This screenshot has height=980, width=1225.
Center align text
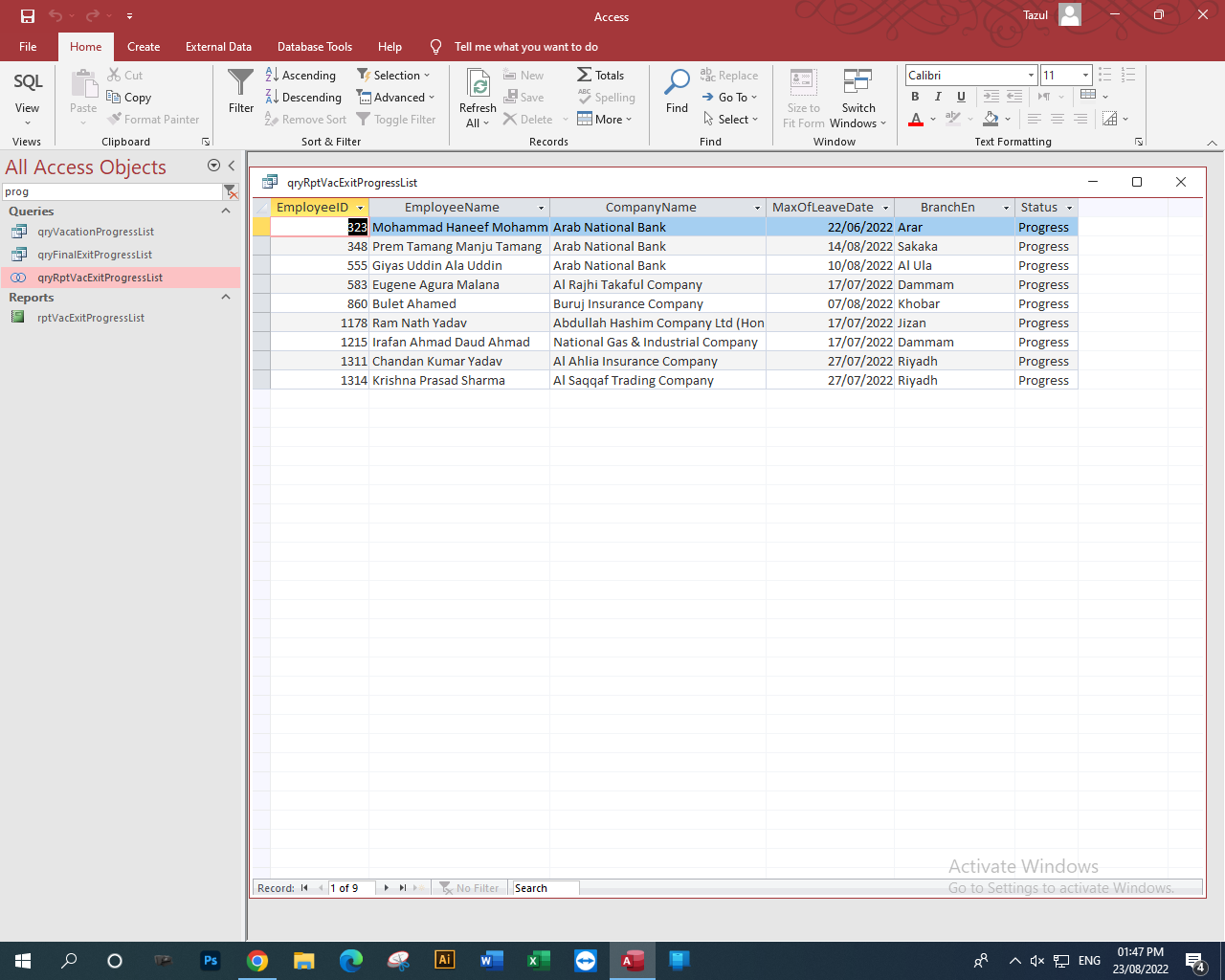tap(1057, 119)
